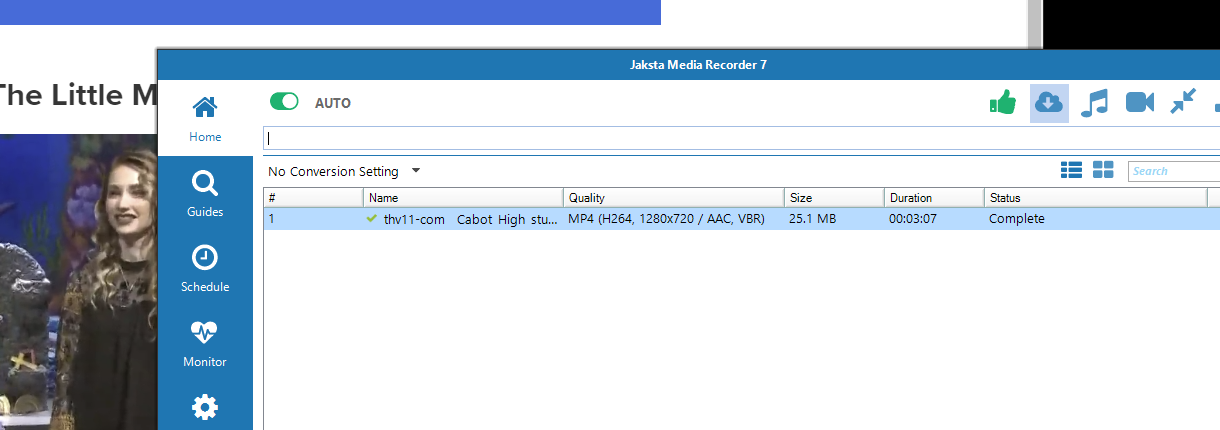Open the No Conversion Setting dropdown
Screen dimensions: 1220x430
point(344,171)
